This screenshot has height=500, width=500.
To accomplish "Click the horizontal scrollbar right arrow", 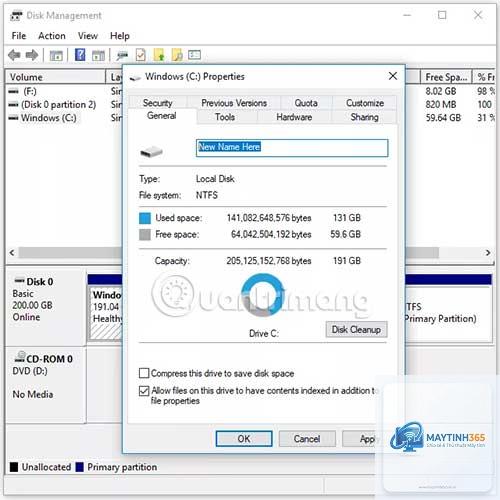I will click(x=488, y=252).
